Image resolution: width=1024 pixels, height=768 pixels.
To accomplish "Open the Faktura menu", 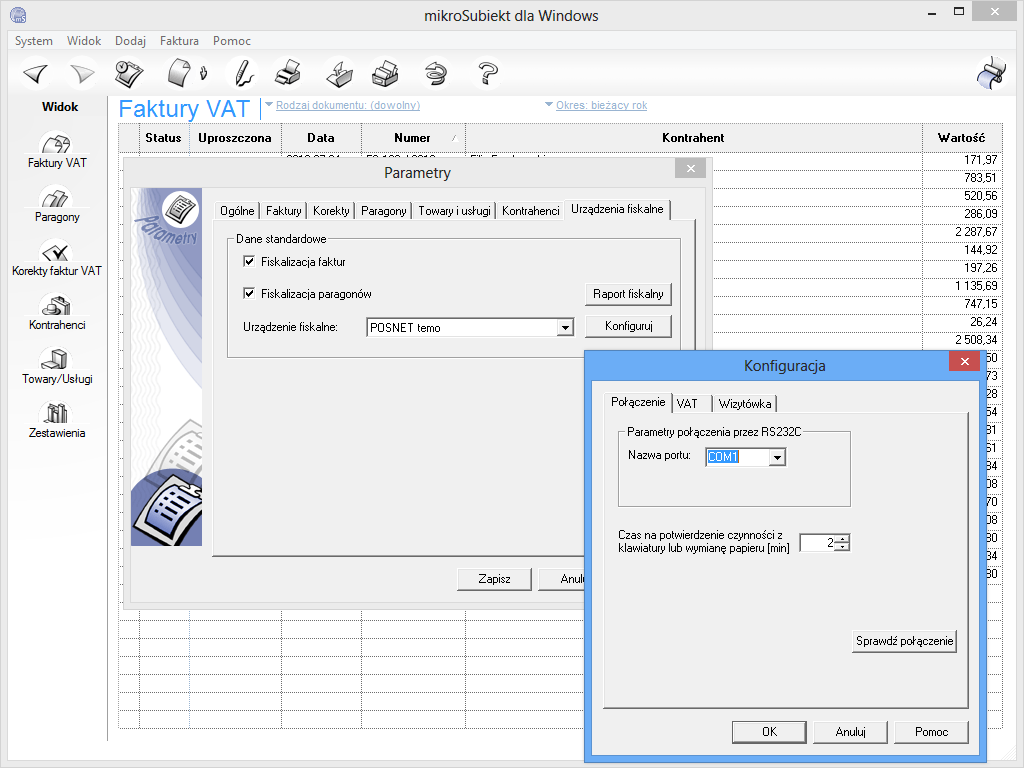I will tap(179, 41).
